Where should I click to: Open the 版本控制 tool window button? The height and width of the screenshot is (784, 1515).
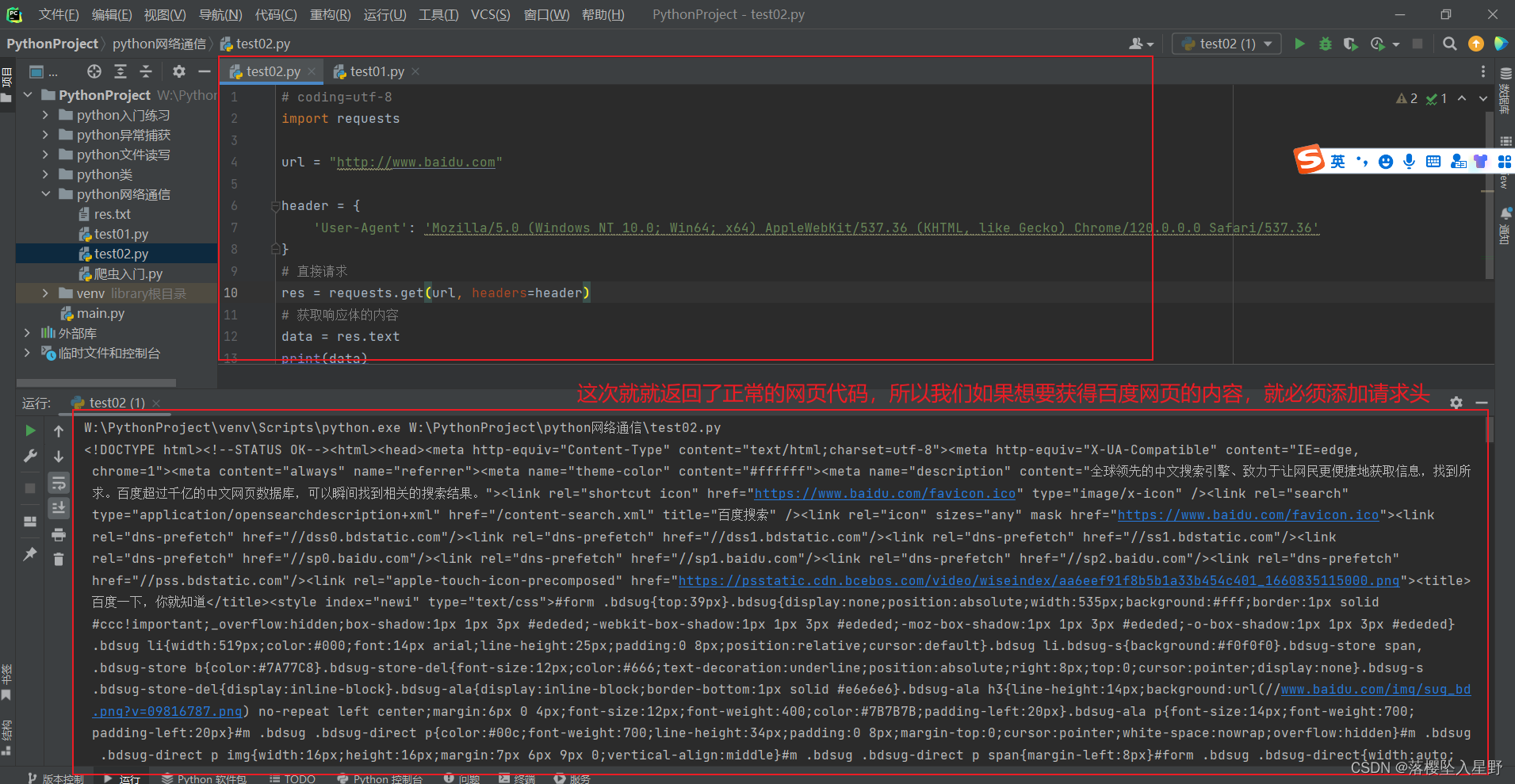pyautogui.click(x=55, y=778)
